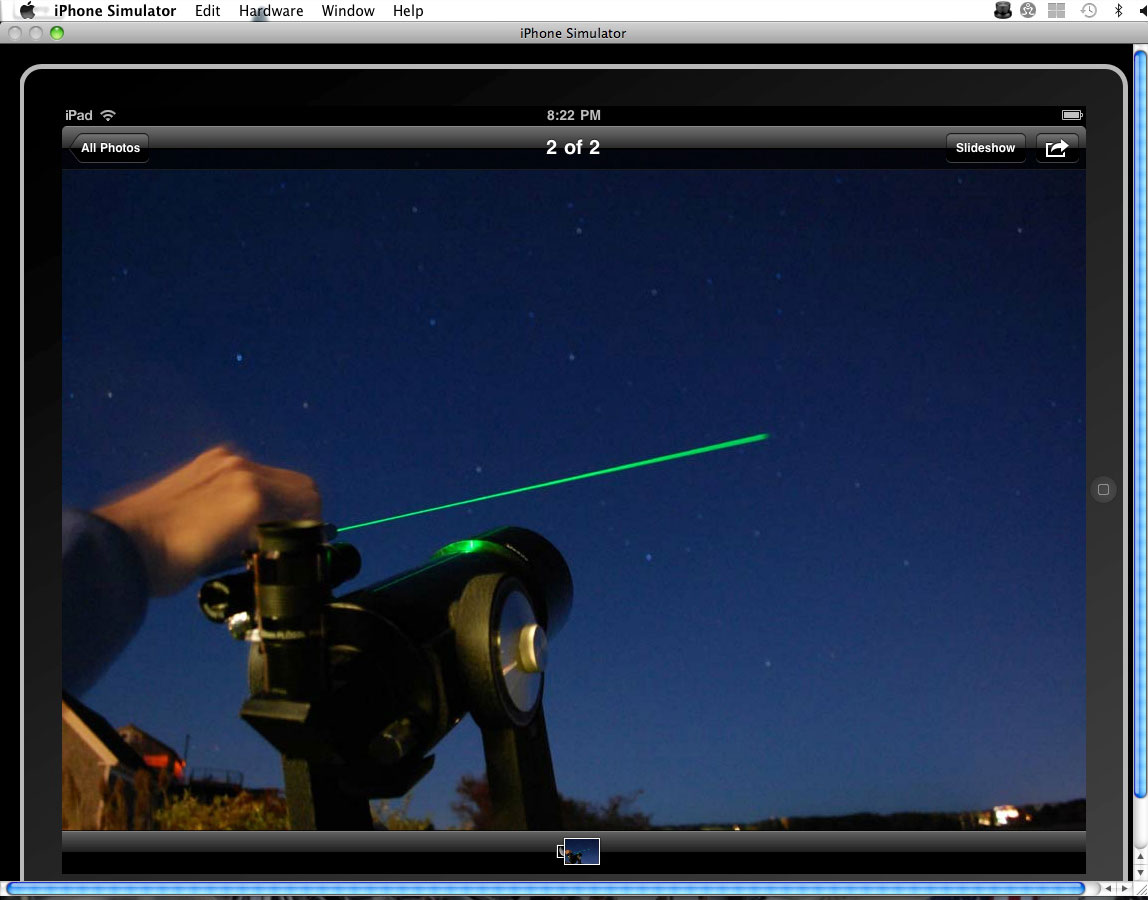This screenshot has width=1148, height=900.
Task: Start the Slideshow
Action: pos(985,148)
